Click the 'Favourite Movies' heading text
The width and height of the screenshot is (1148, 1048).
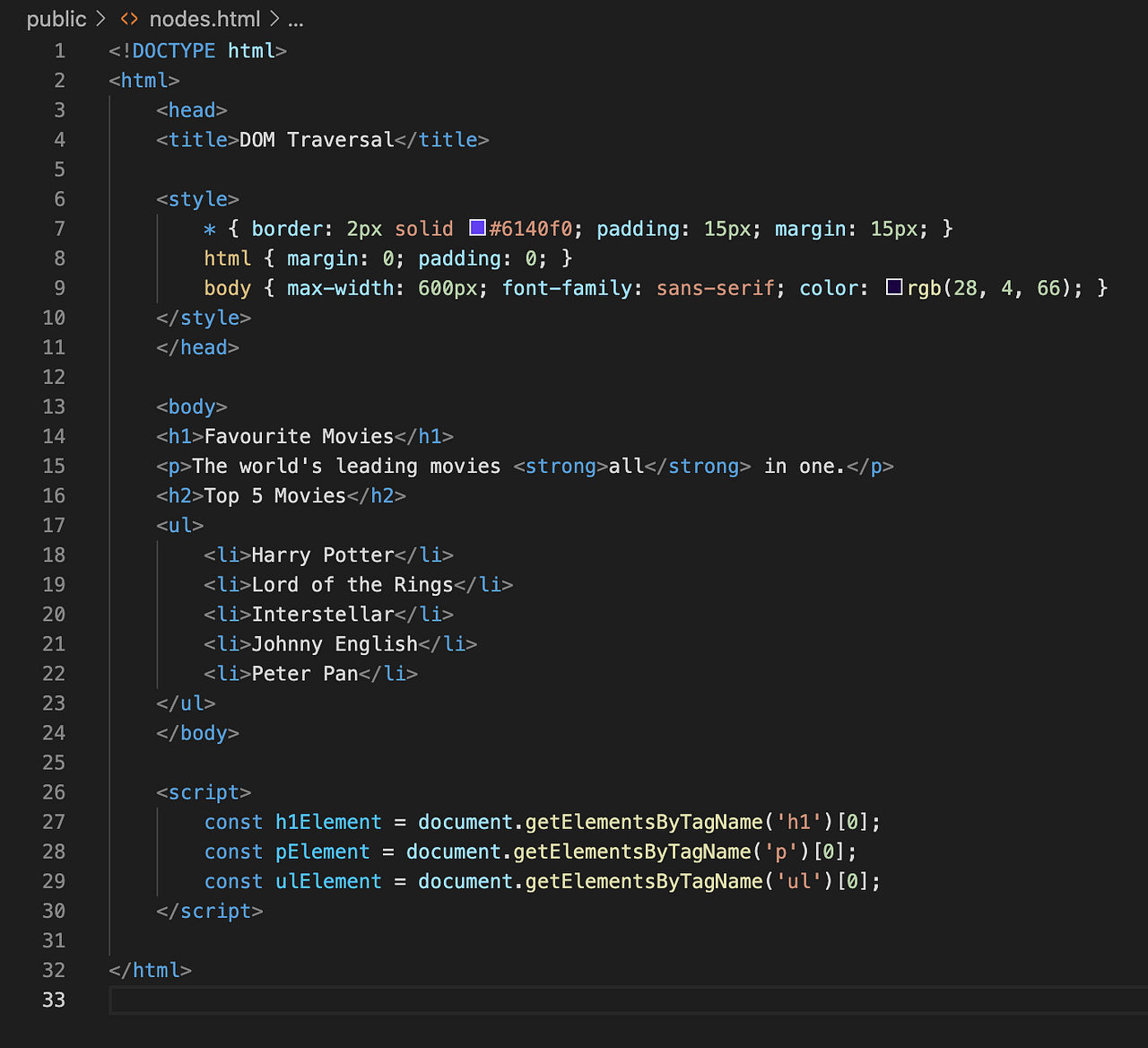(299, 436)
